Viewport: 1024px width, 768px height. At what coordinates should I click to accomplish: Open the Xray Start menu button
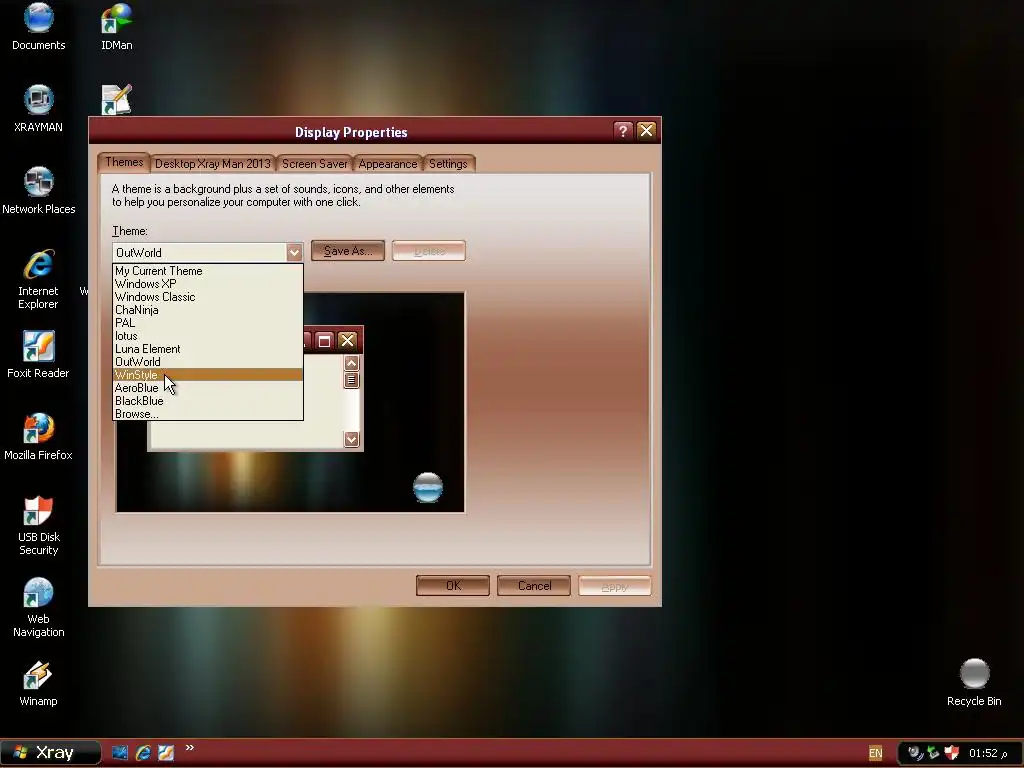click(51, 753)
